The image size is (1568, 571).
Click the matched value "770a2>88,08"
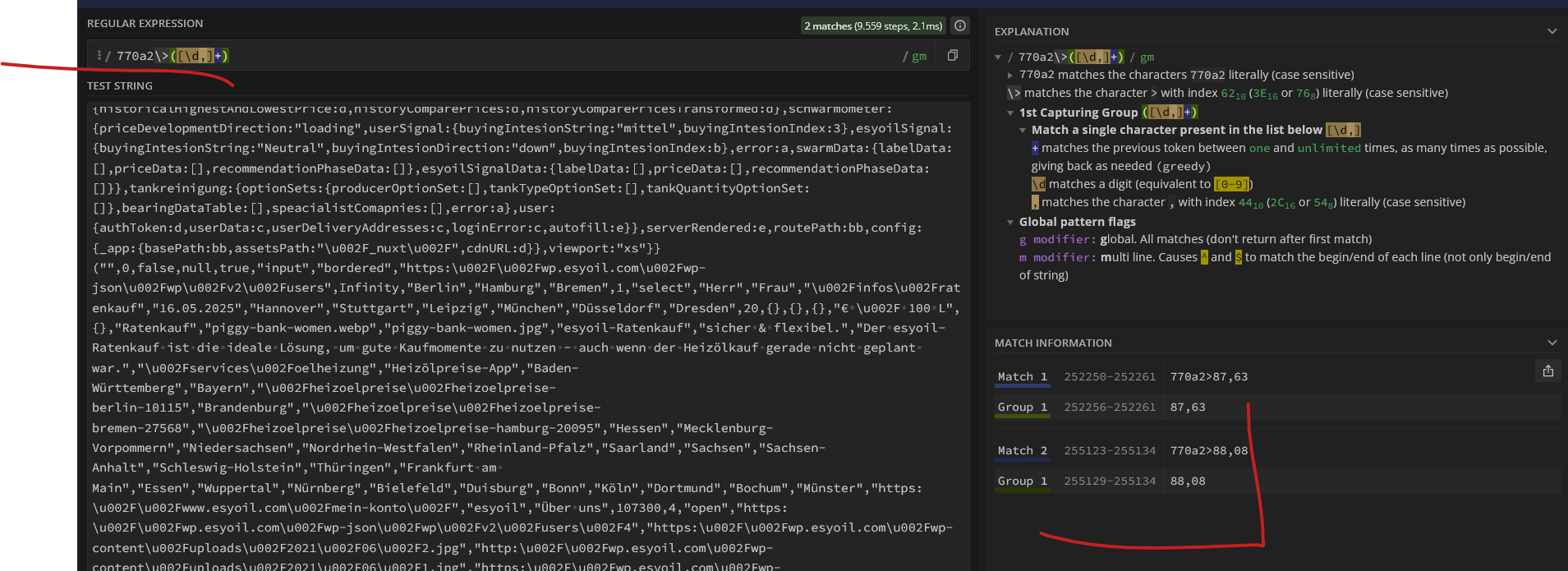[x=1208, y=450]
